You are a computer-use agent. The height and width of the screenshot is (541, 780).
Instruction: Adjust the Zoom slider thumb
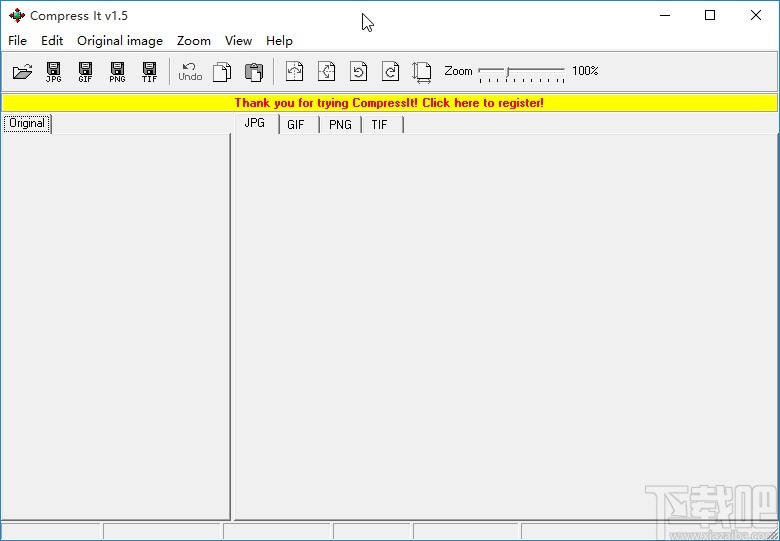(x=507, y=72)
